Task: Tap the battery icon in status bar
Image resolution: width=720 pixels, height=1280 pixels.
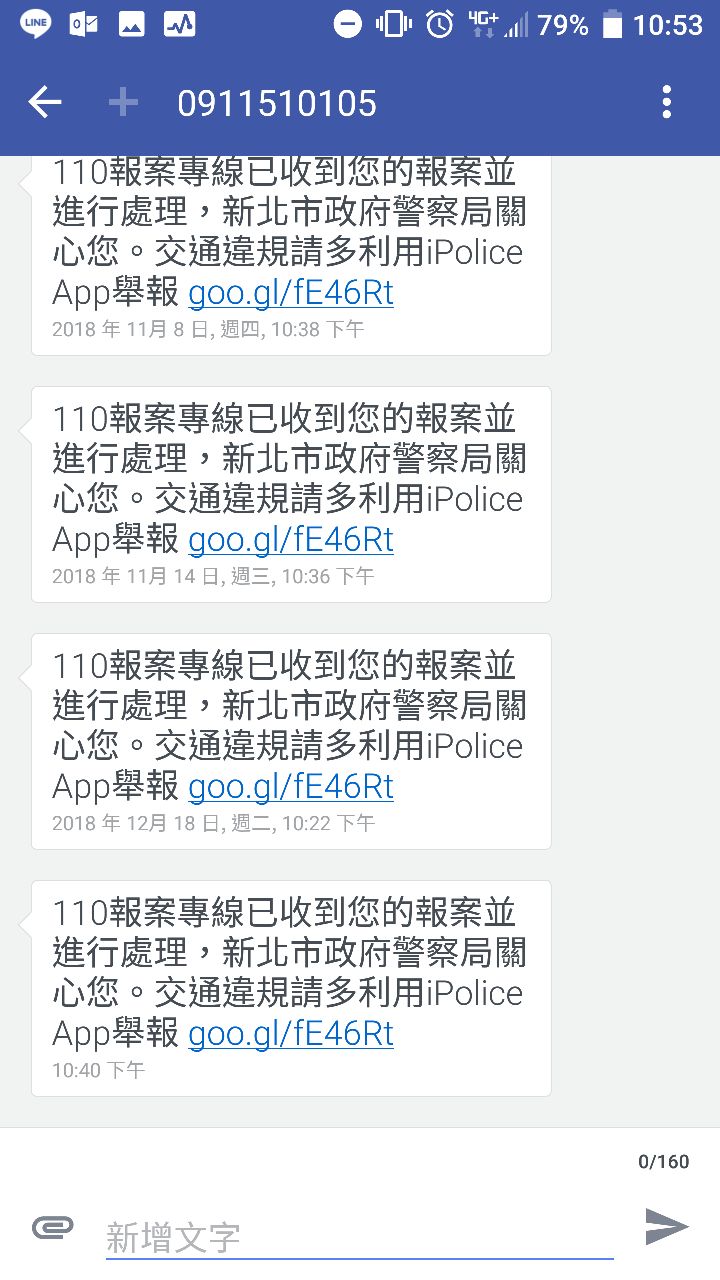Action: click(612, 24)
